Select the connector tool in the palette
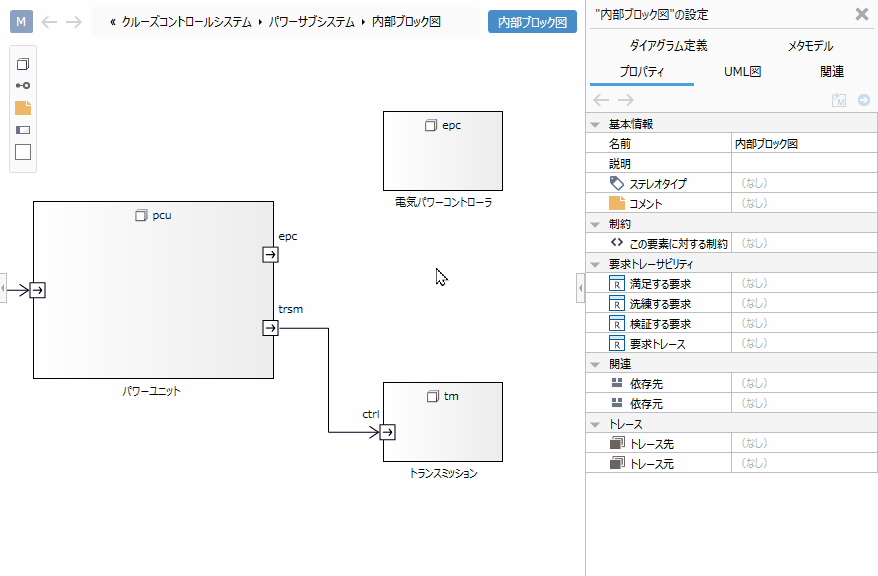Image resolution: width=878 pixels, height=576 pixels. (23, 86)
